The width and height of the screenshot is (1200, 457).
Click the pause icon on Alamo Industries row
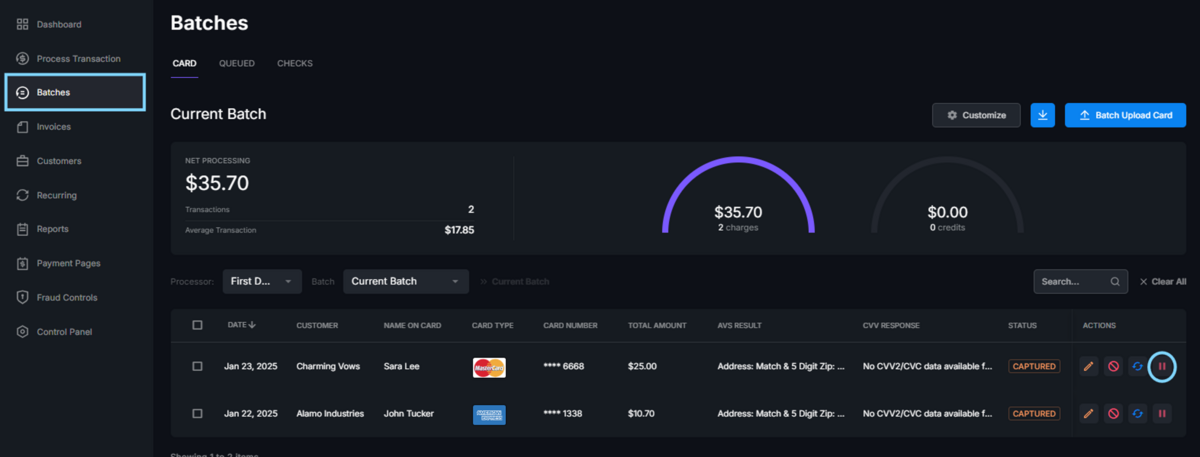1161,414
